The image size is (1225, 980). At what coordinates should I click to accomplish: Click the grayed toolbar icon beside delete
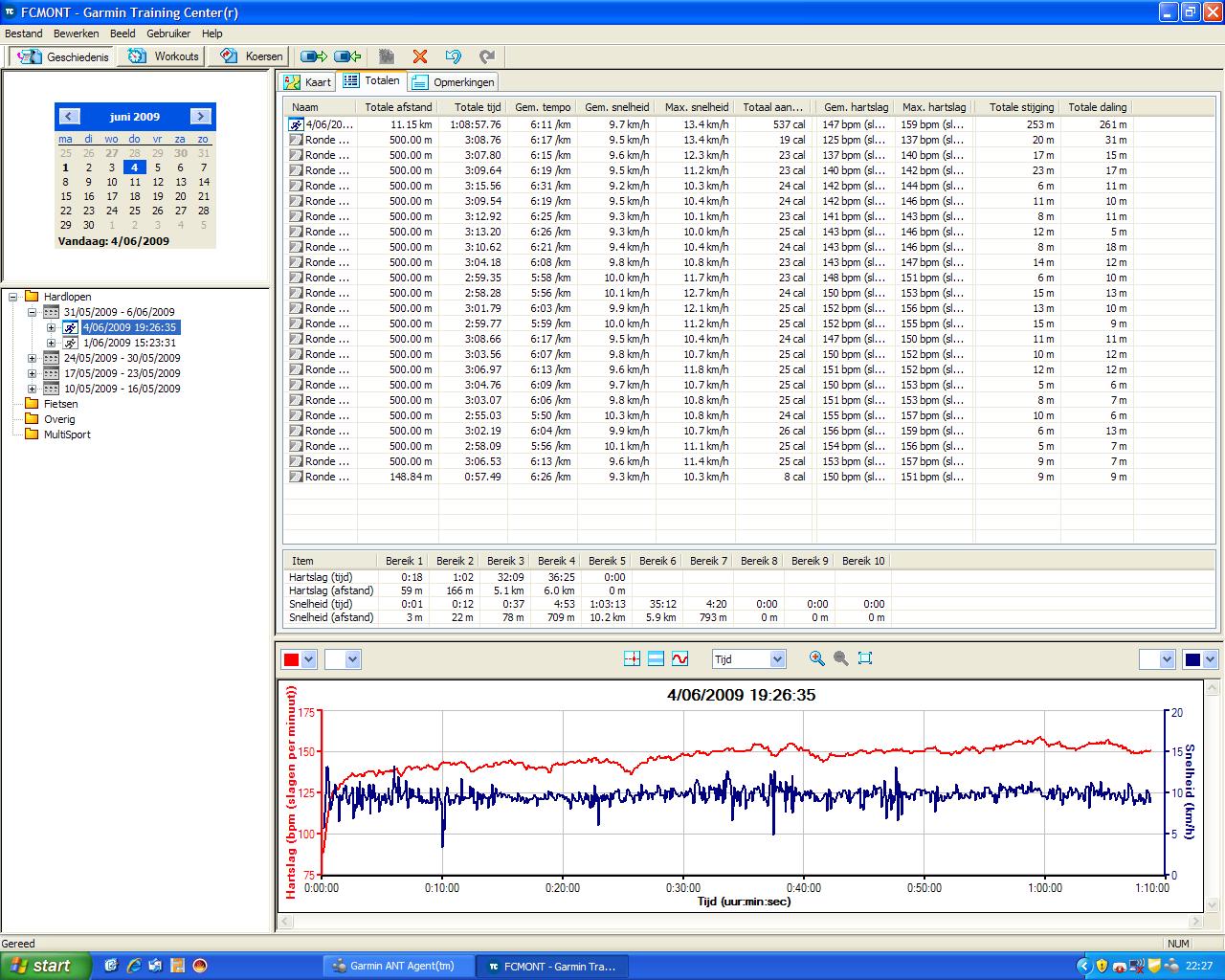click(386, 56)
